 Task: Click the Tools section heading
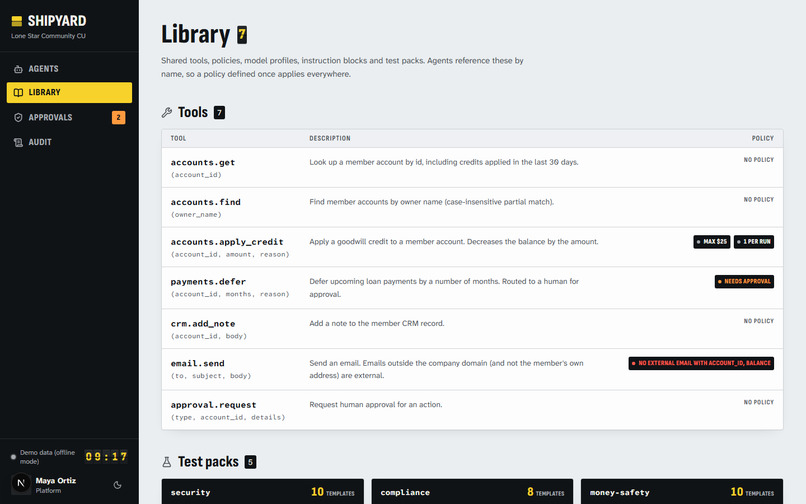(x=193, y=113)
